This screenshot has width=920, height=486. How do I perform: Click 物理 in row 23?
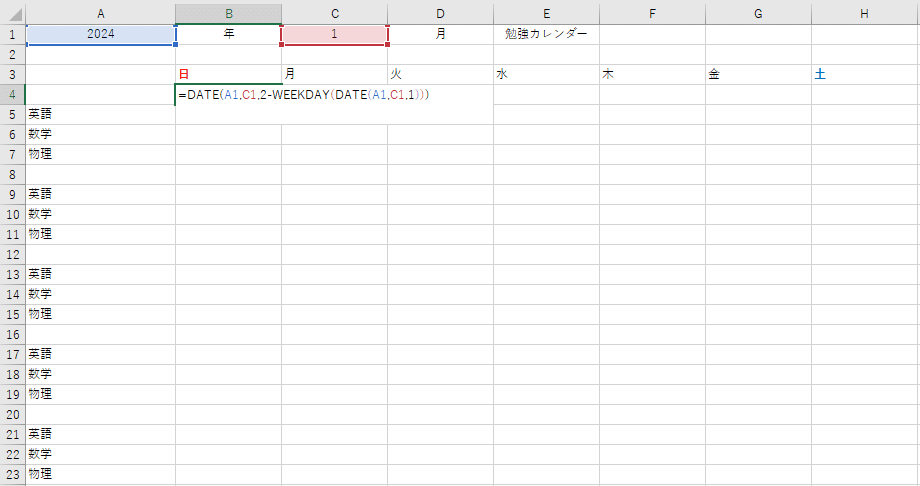100,474
